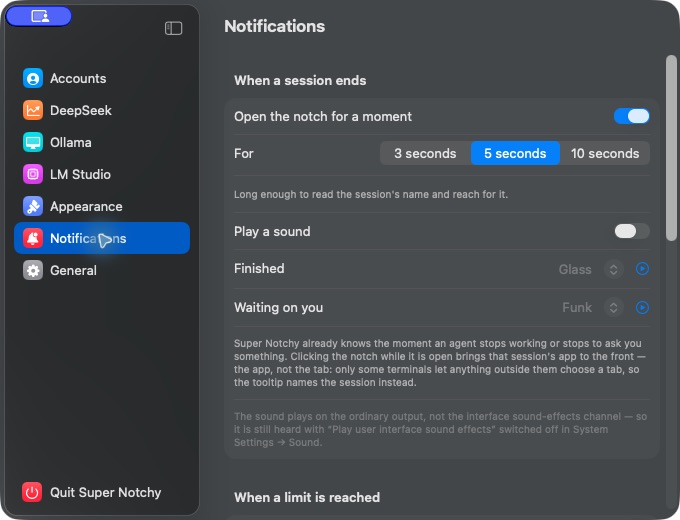Viewport: 680px width, 520px height.
Task: Click the Notifications page title
Action: (x=275, y=26)
